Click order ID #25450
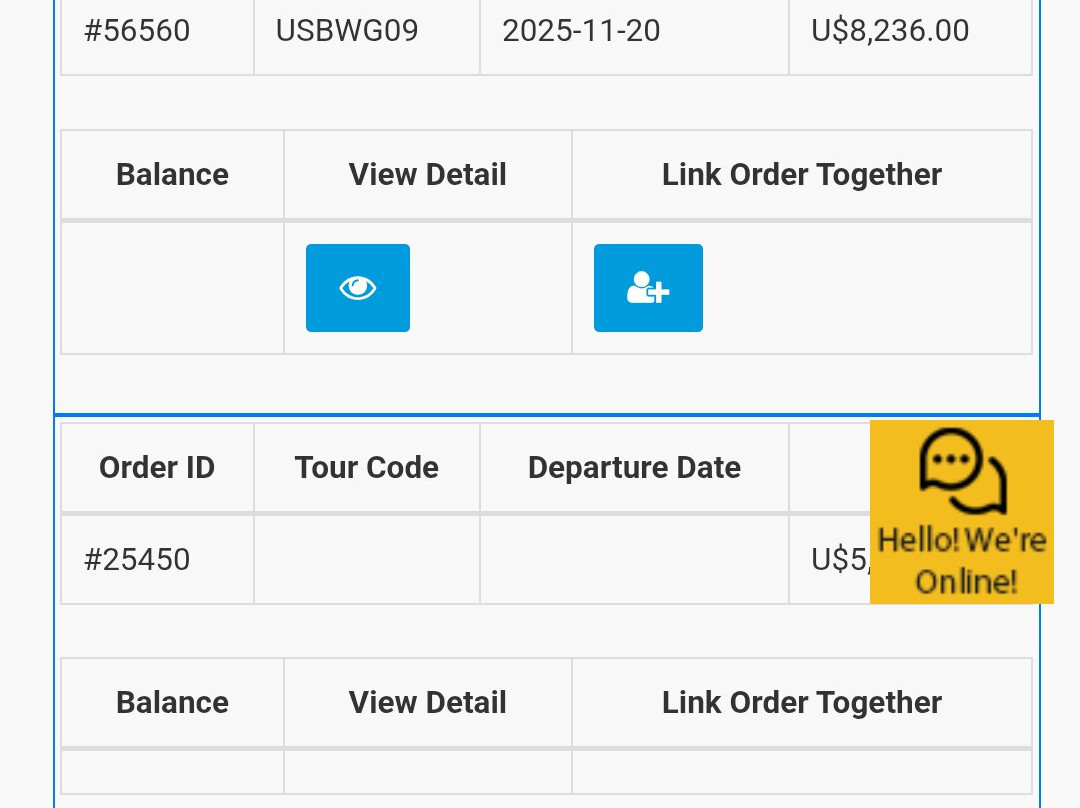This screenshot has height=808, width=1080. tap(137, 559)
